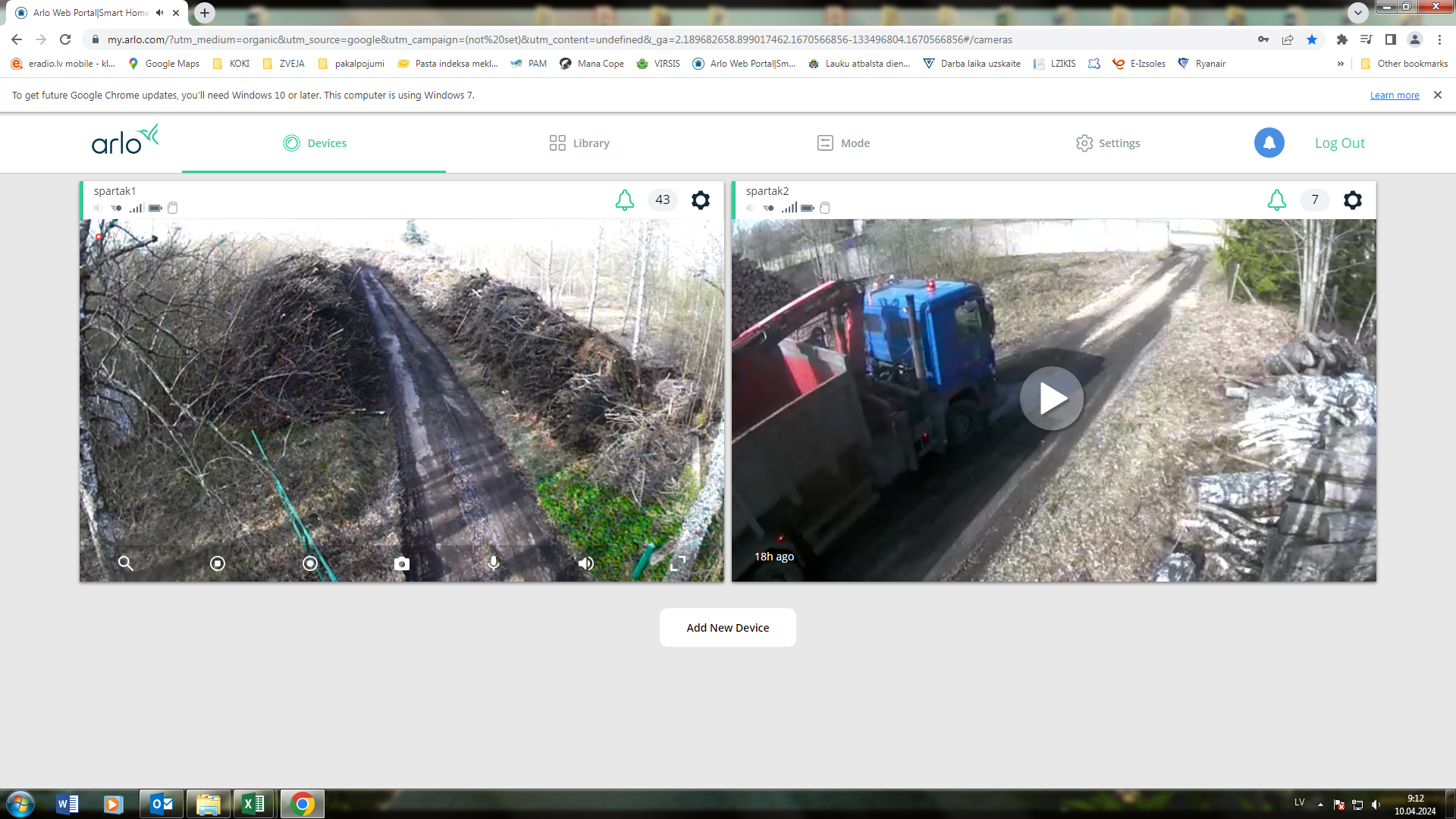Switch to the Devices tab
Image resolution: width=1456 pixels, height=819 pixels.
coord(314,143)
